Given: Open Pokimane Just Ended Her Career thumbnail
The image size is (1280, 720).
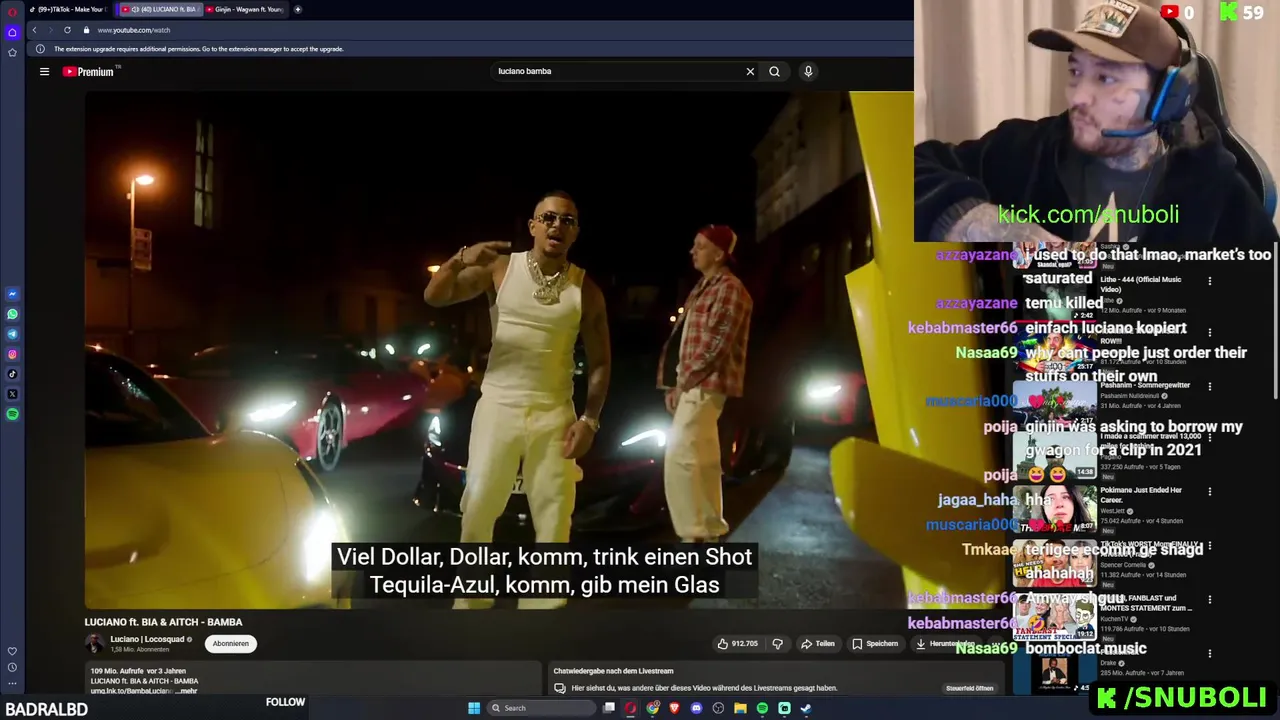Looking at the screenshot, I should (1055, 508).
